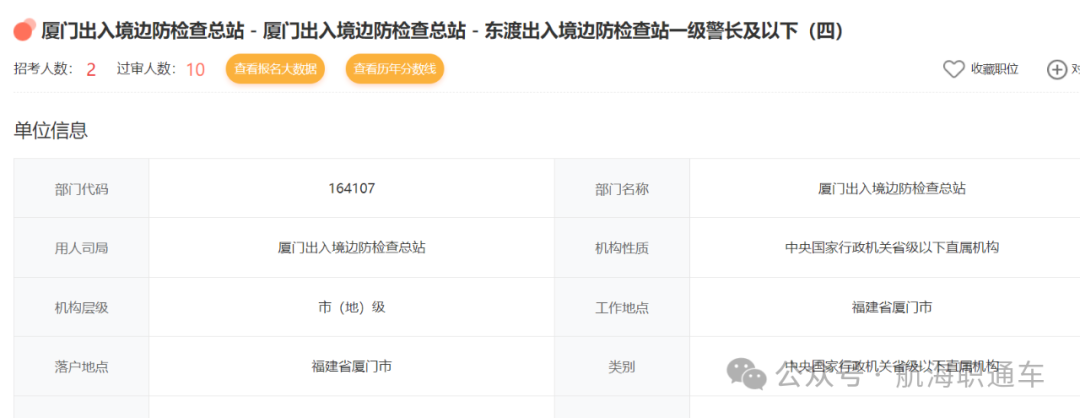Screen dimensions: 1080x418
Task: Click the 机构层级 label cell
Action: [x=81, y=307]
